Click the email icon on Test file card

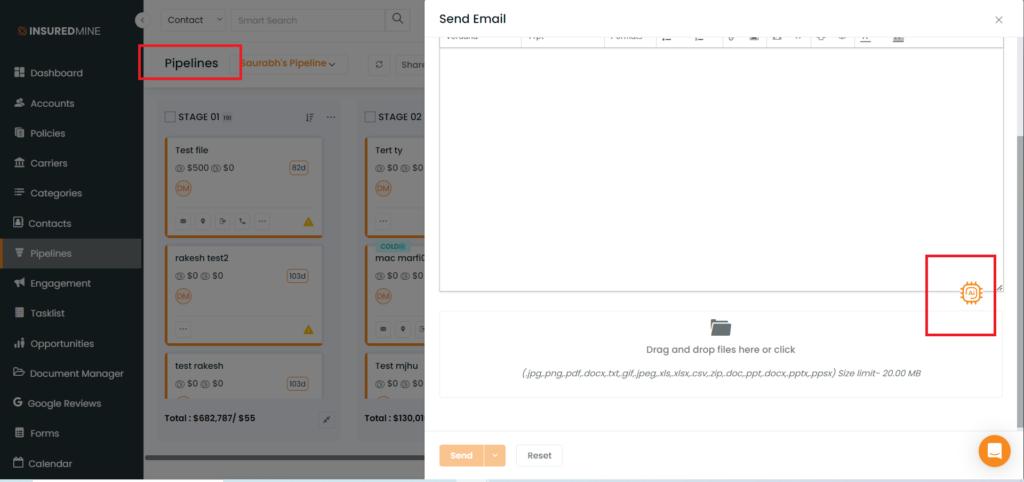[182, 221]
